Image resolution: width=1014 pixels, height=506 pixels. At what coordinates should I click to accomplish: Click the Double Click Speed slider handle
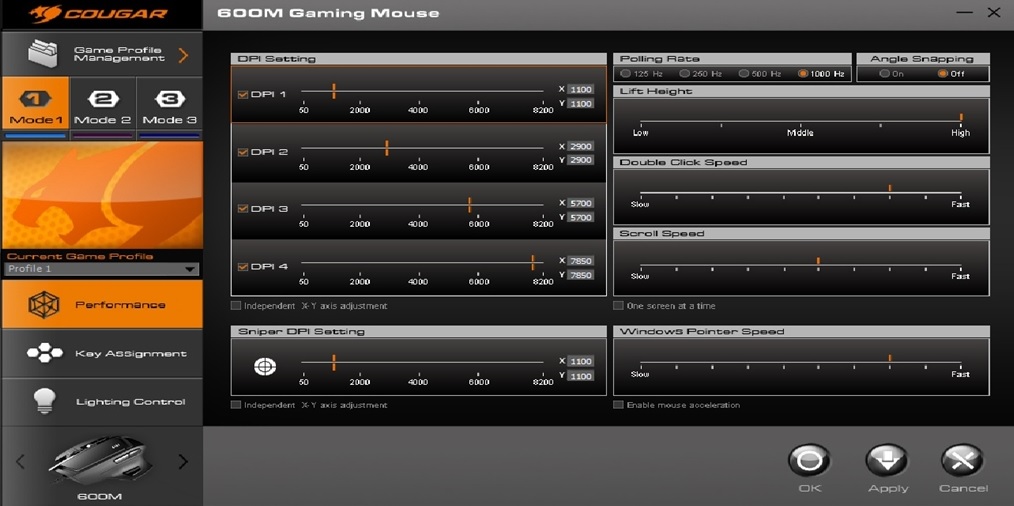[x=890, y=188]
